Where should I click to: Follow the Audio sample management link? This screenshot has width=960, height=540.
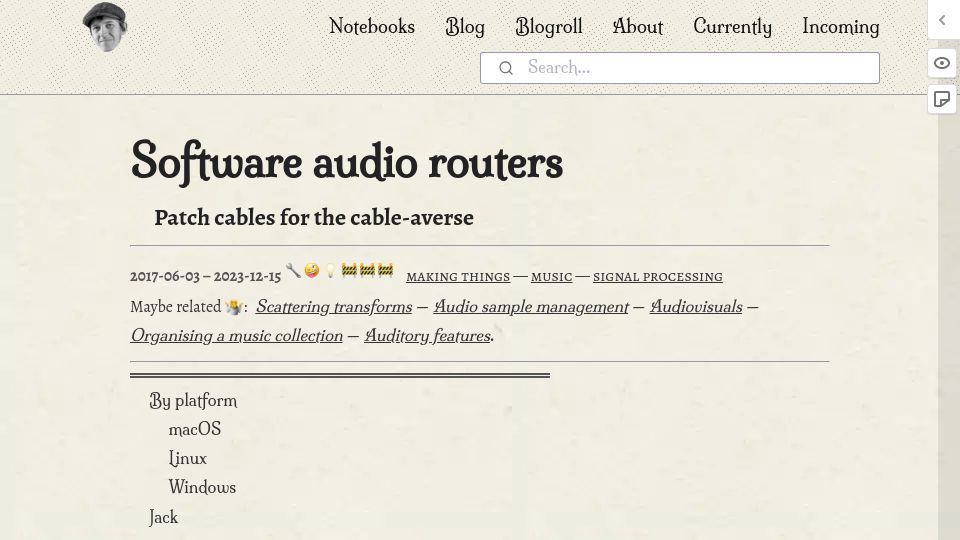click(531, 306)
